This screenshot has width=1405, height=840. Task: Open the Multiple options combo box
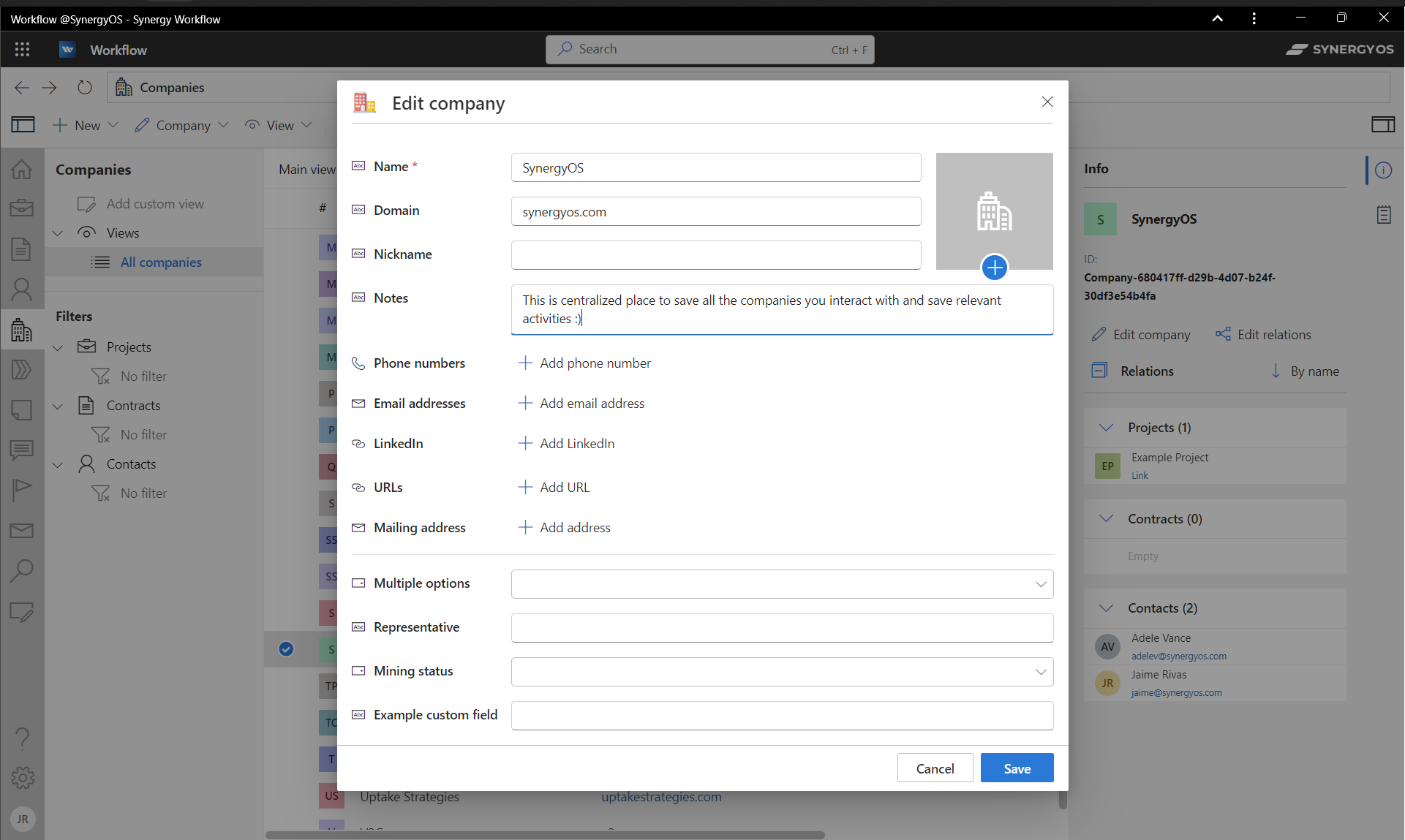[x=782, y=584]
